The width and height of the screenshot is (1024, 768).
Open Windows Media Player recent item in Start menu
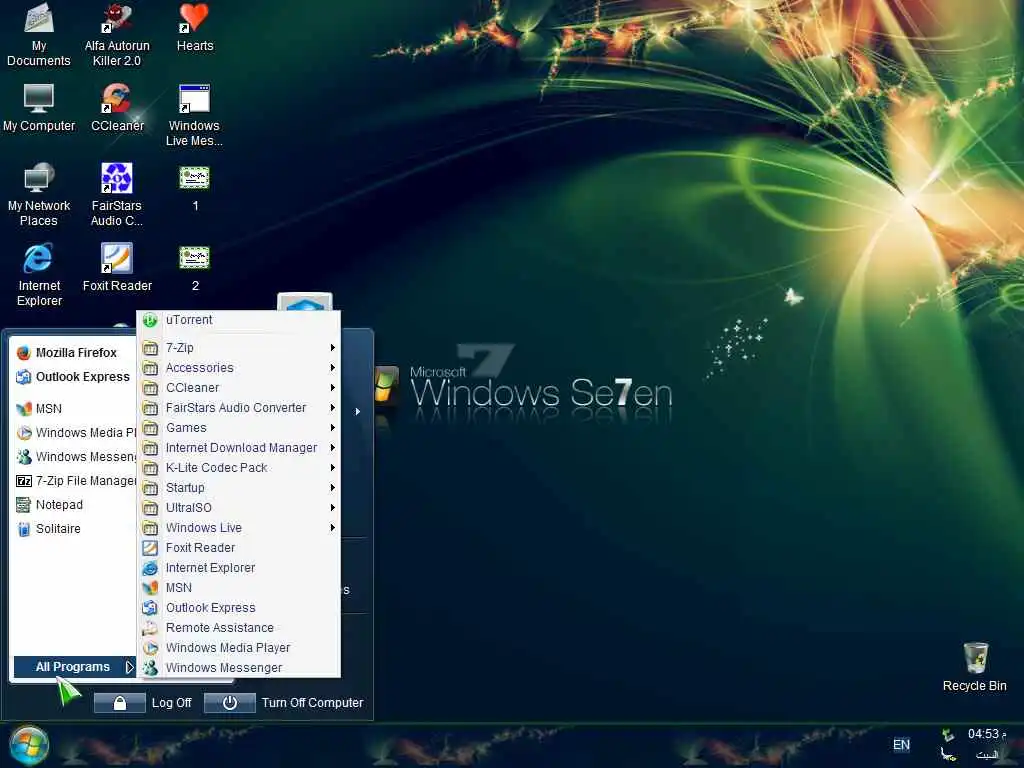[75, 432]
